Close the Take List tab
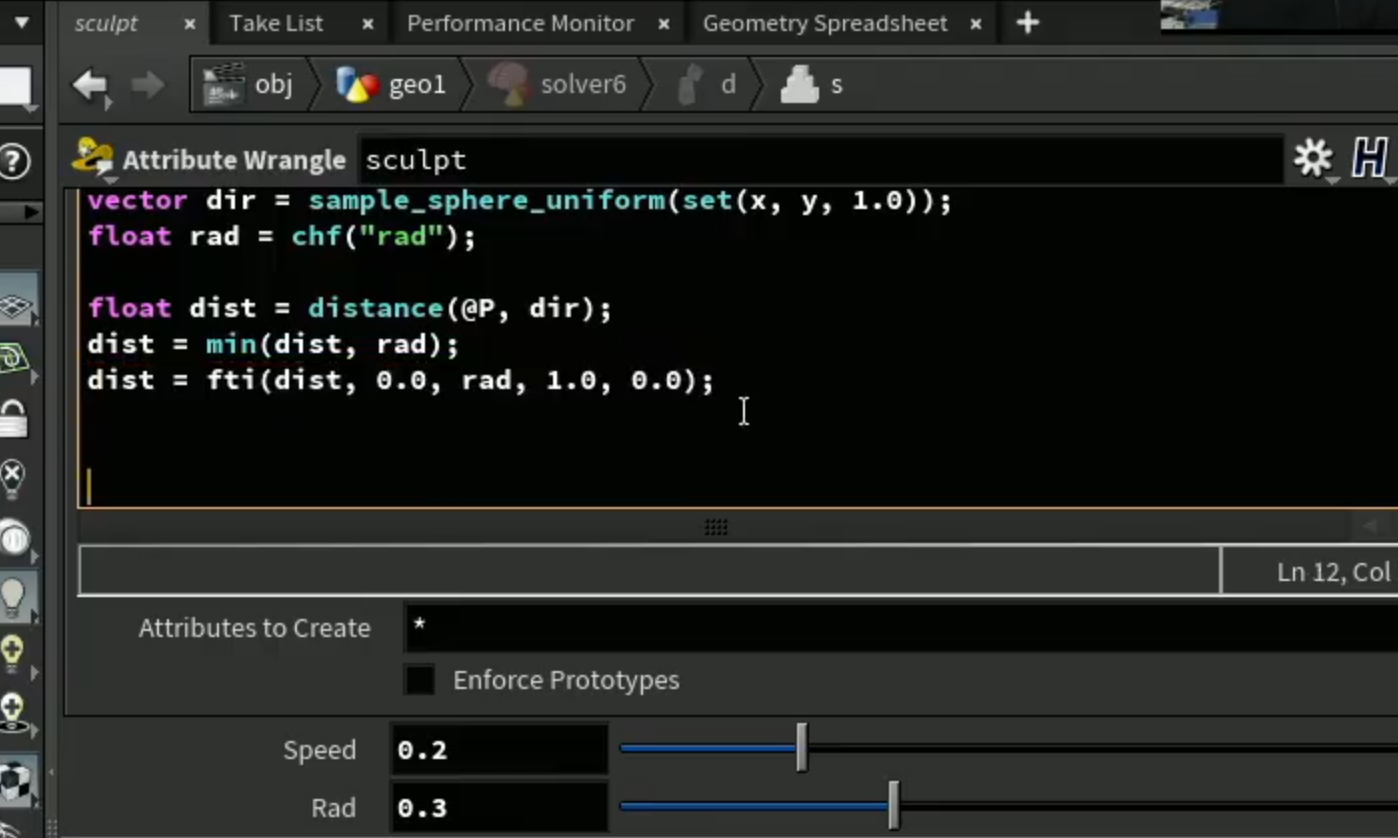 coord(367,24)
